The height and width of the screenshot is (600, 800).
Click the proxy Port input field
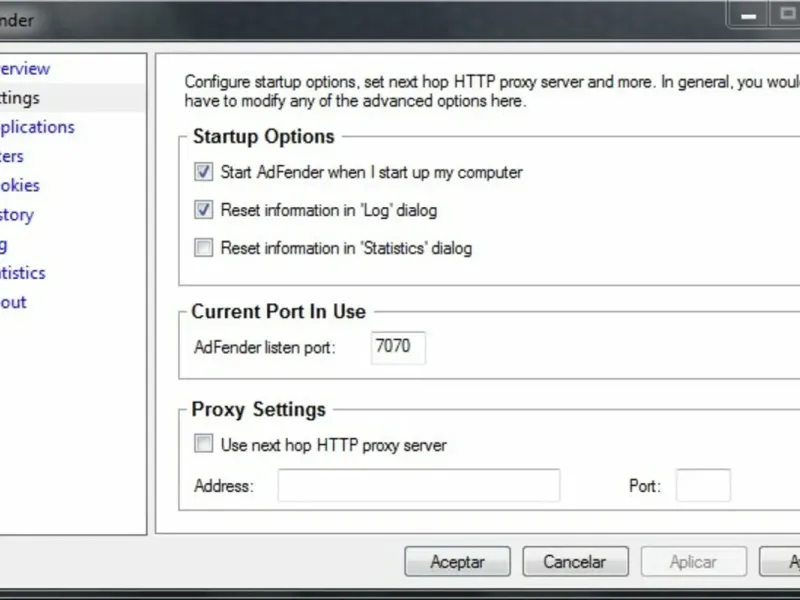(x=703, y=485)
